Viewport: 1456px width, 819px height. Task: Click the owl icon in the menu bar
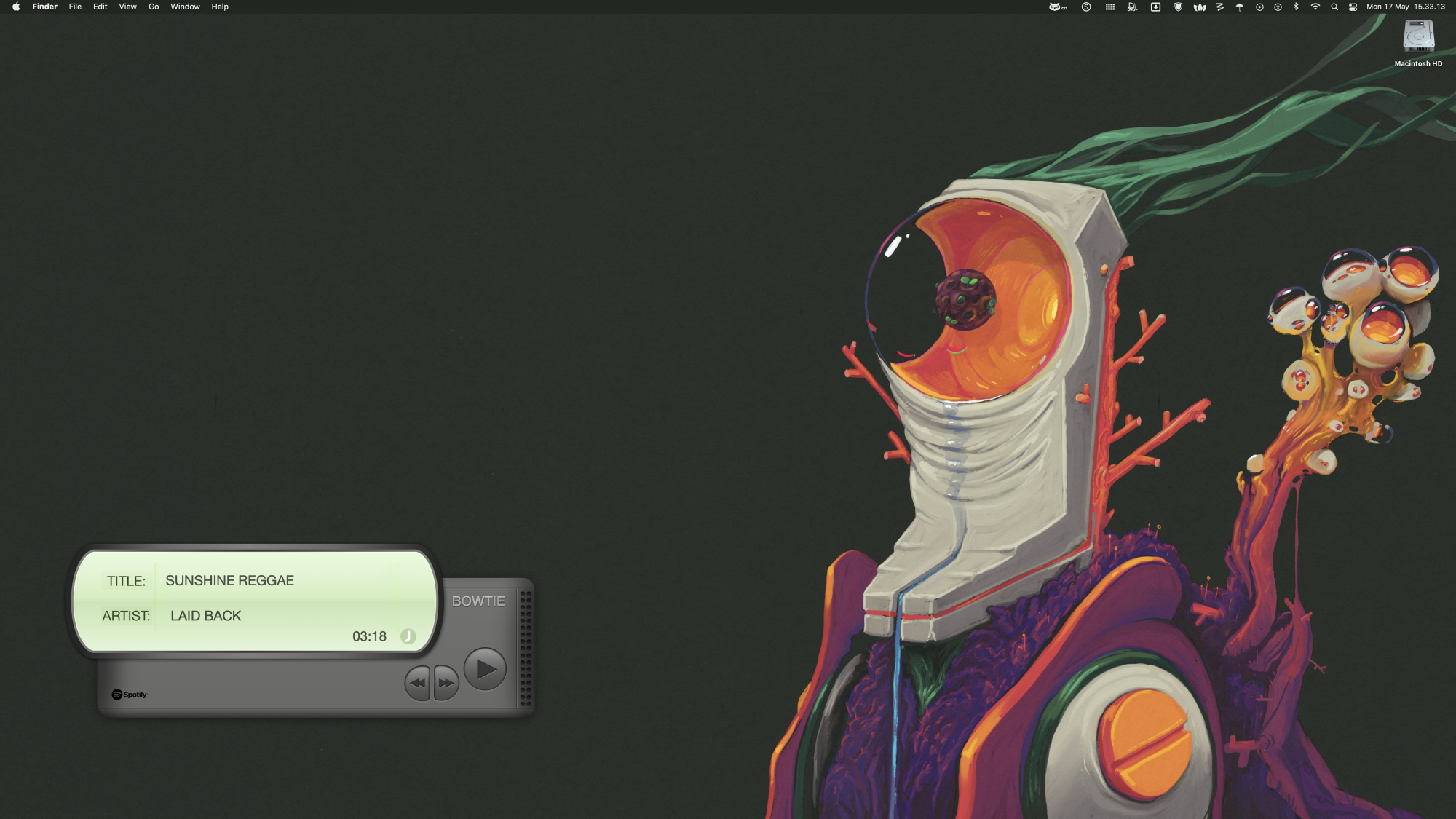(x=1058, y=7)
